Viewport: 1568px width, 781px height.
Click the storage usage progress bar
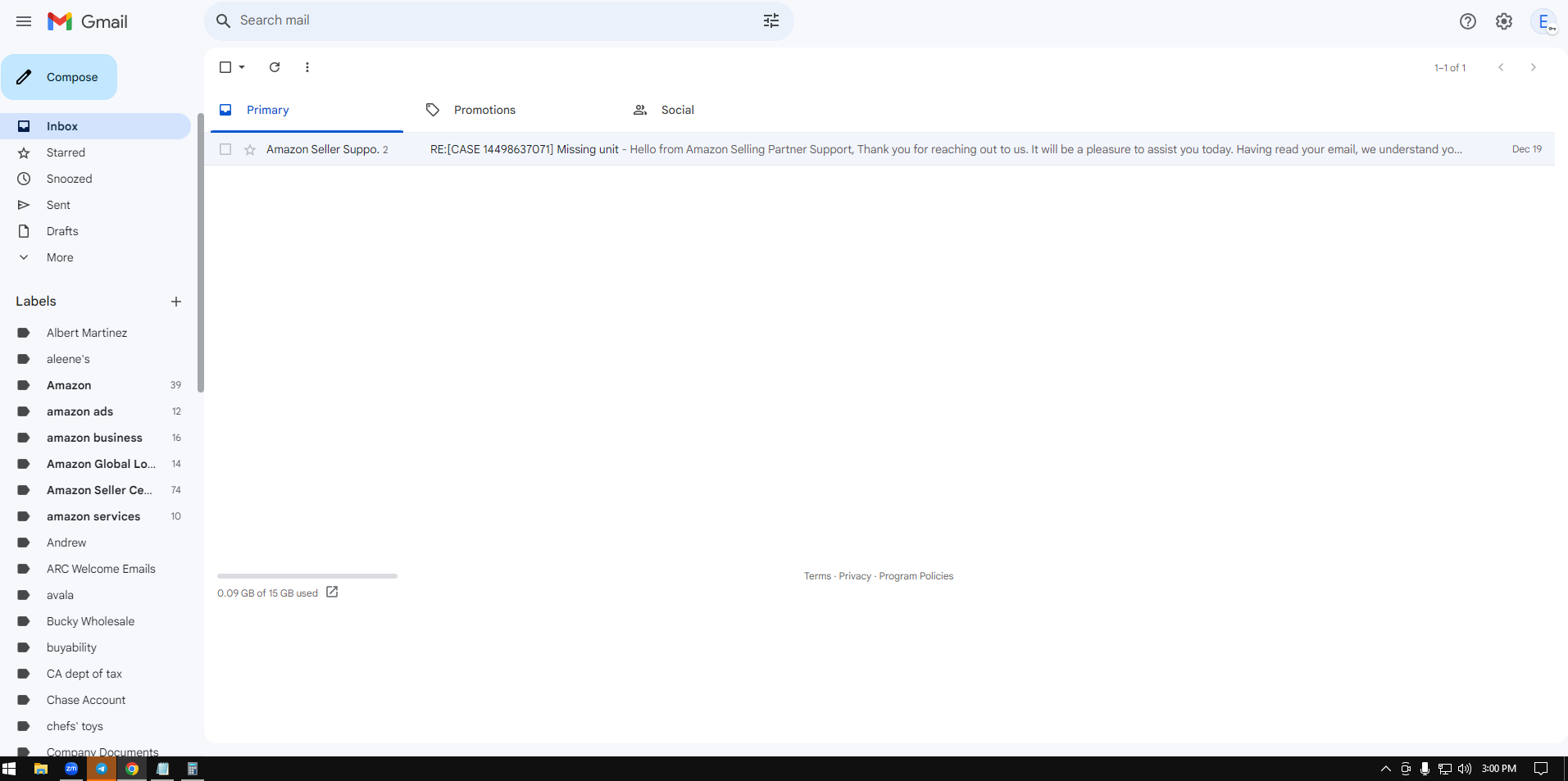[x=307, y=576]
